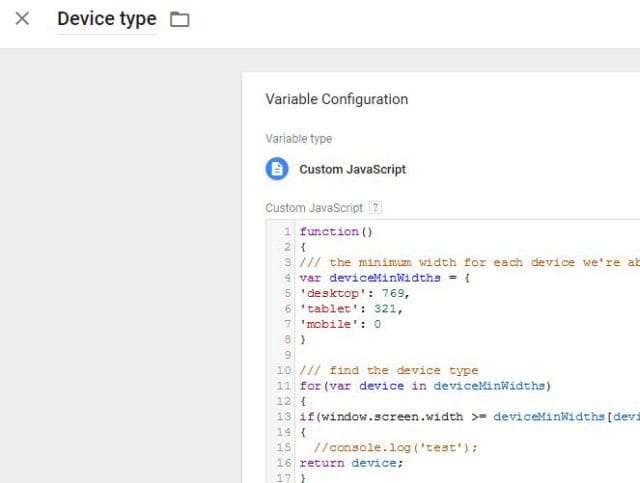
Task: Close the Device type variable editor
Action: 22,19
